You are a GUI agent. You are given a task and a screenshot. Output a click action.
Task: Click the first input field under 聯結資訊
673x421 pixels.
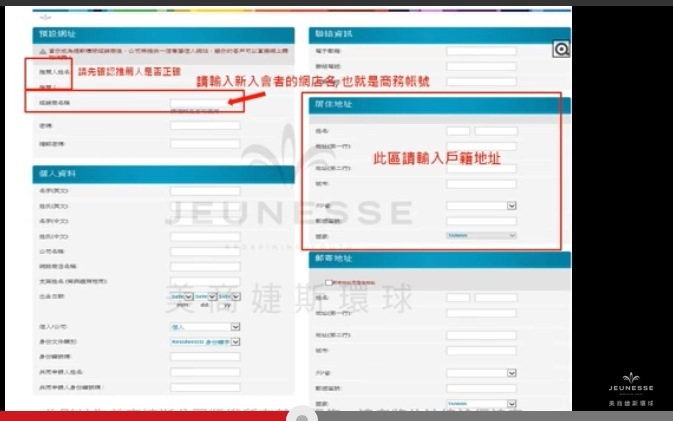click(x=481, y=51)
